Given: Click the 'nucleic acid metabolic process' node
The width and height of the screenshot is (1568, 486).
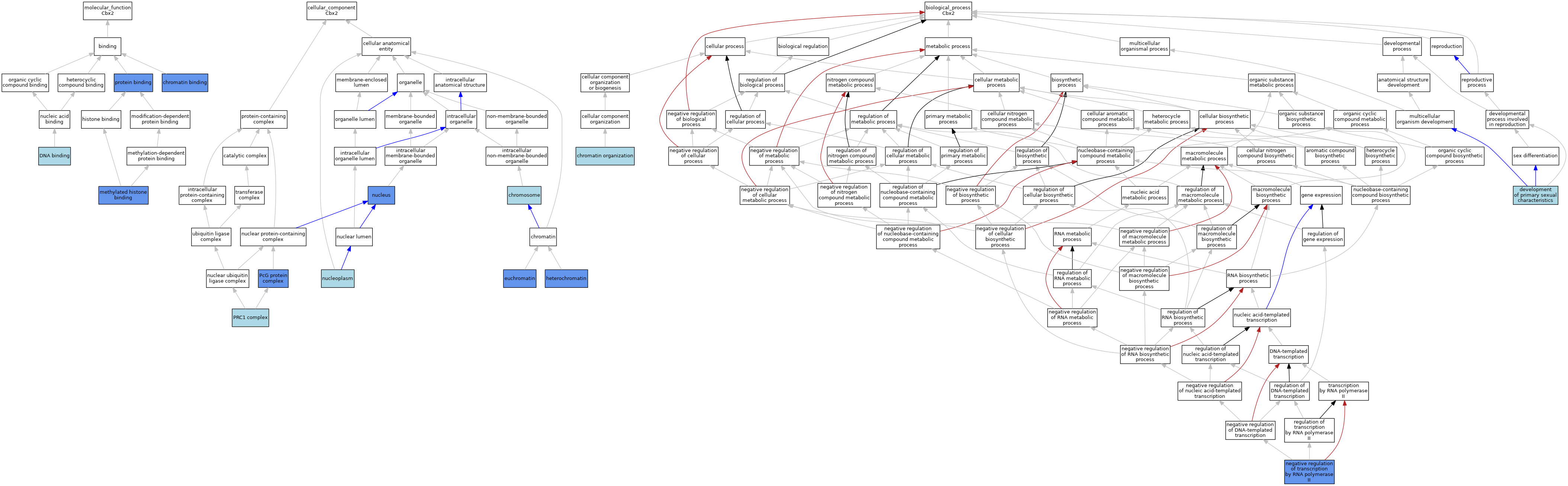Looking at the screenshot, I should (x=1144, y=195).
